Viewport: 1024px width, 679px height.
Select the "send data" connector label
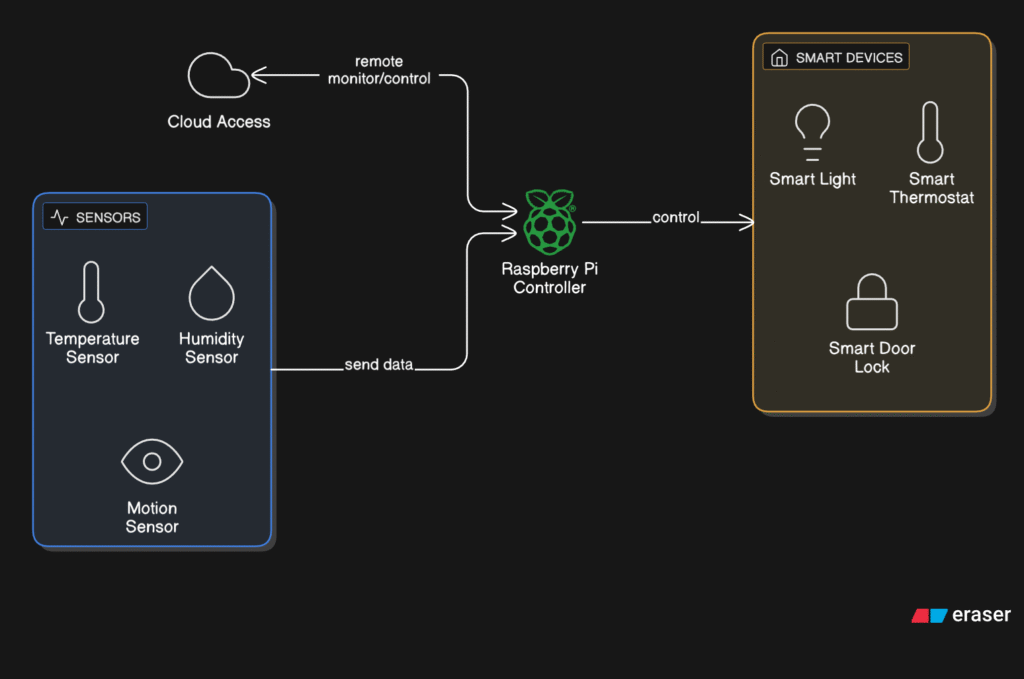(x=379, y=364)
